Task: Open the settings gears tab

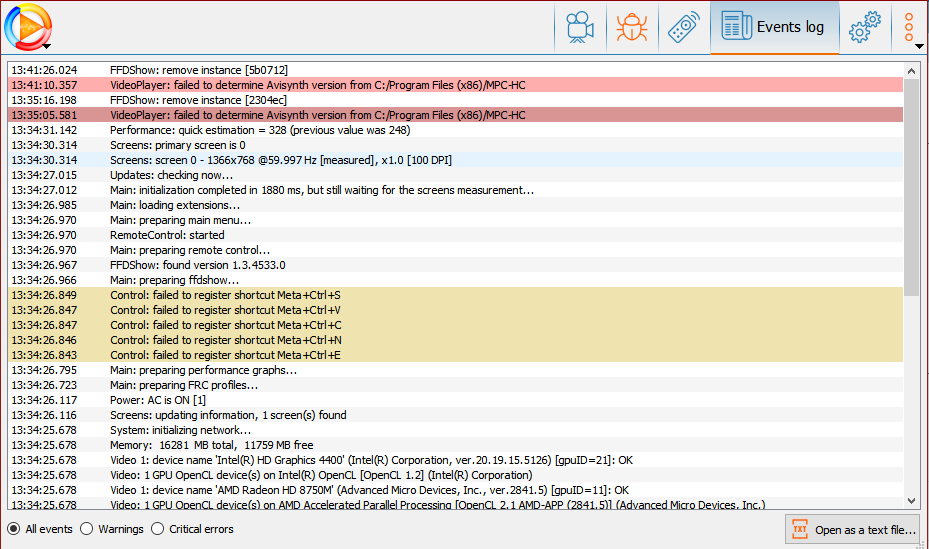Action: [x=865, y=27]
